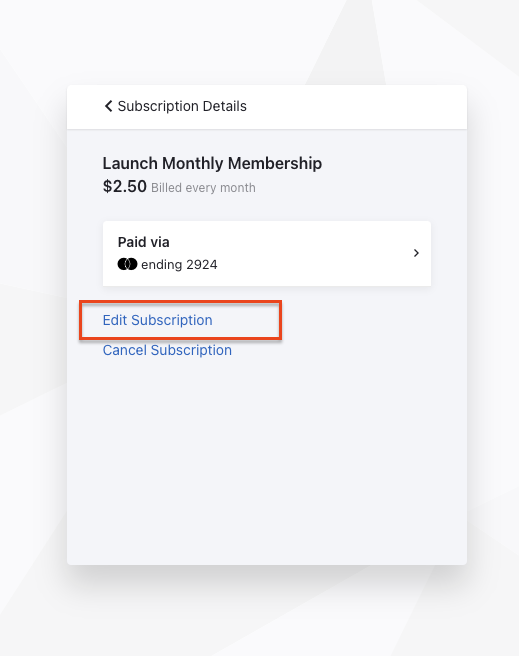Select the card ending 2924 text
Screen dimensions: 519x656
point(179,265)
